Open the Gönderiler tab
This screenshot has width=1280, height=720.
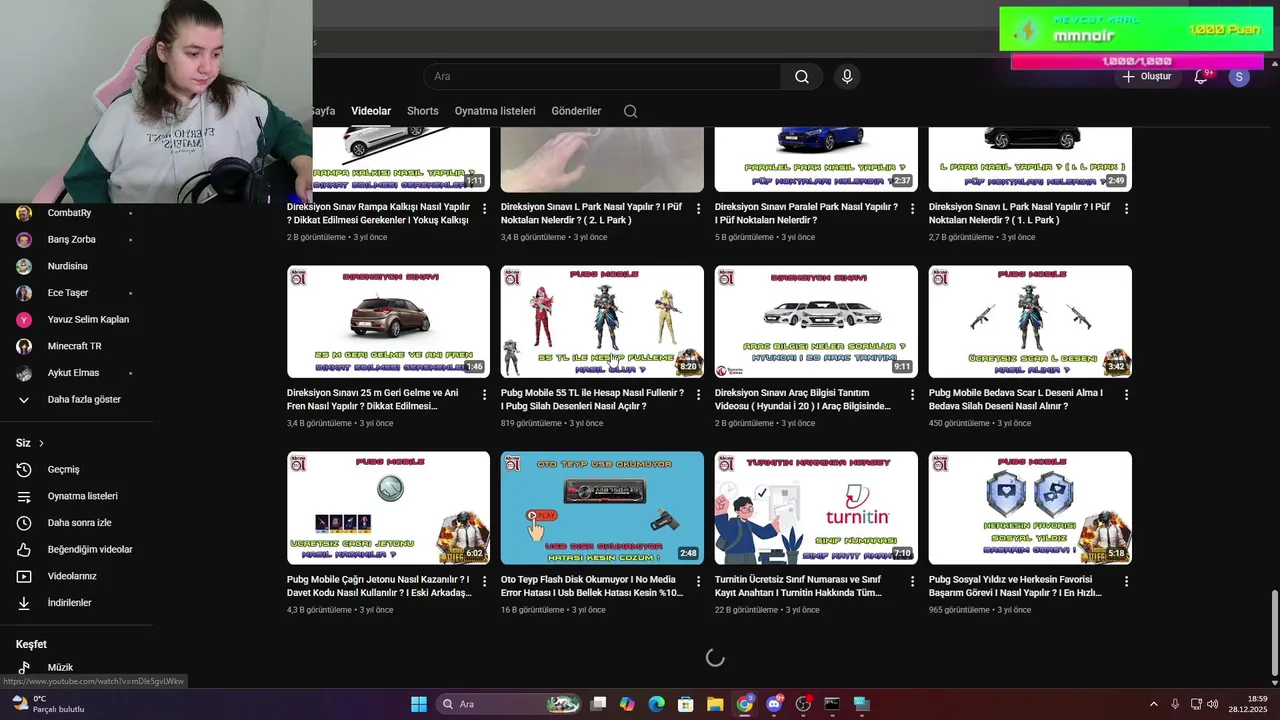(x=576, y=111)
